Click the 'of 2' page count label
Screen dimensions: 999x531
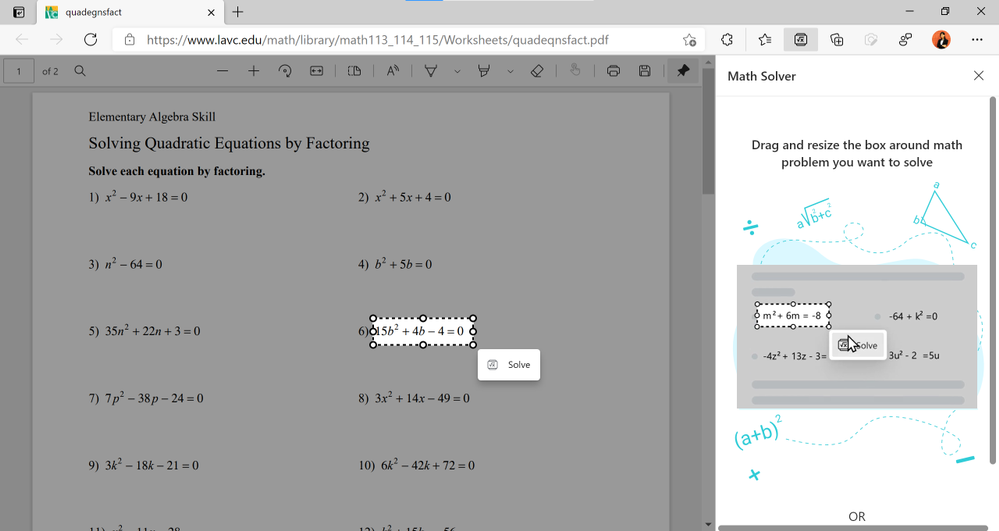point(50,71)
